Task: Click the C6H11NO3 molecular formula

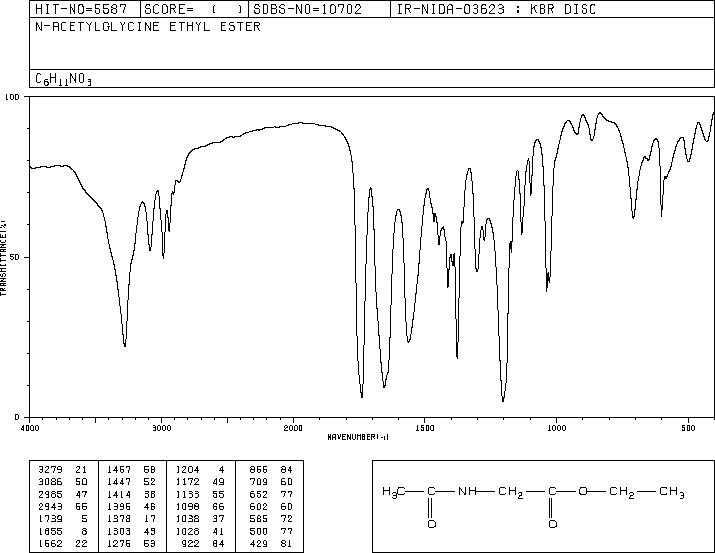Action: (x=63, y=79)
